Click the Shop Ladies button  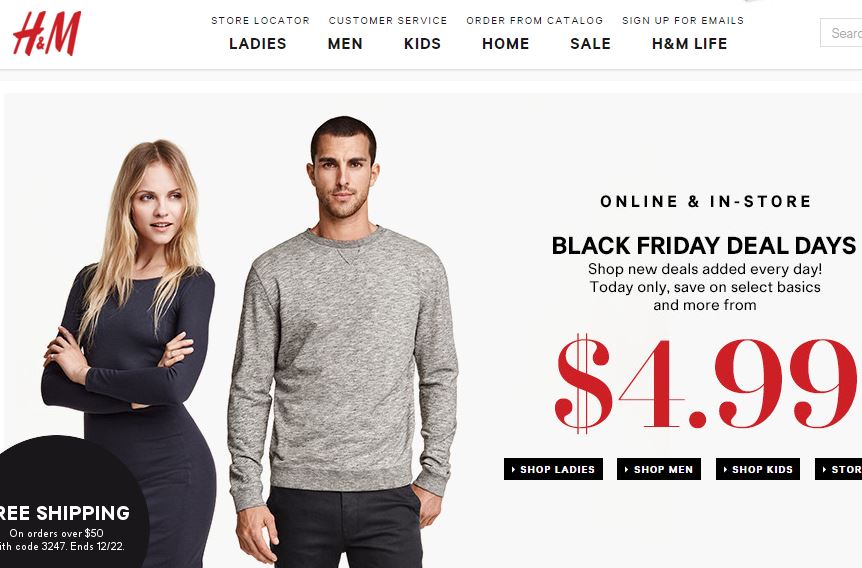pos(553,469)
